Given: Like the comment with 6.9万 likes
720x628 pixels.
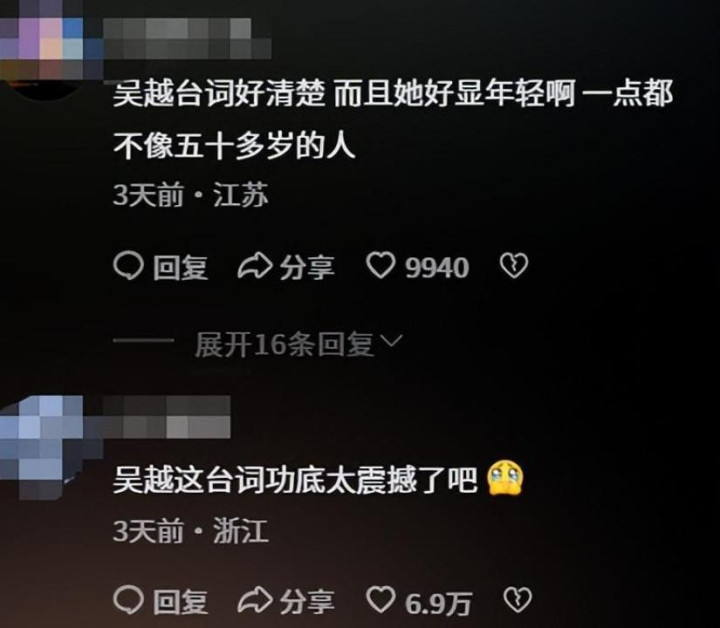Looking at the screenshot, I should point(381,600).
